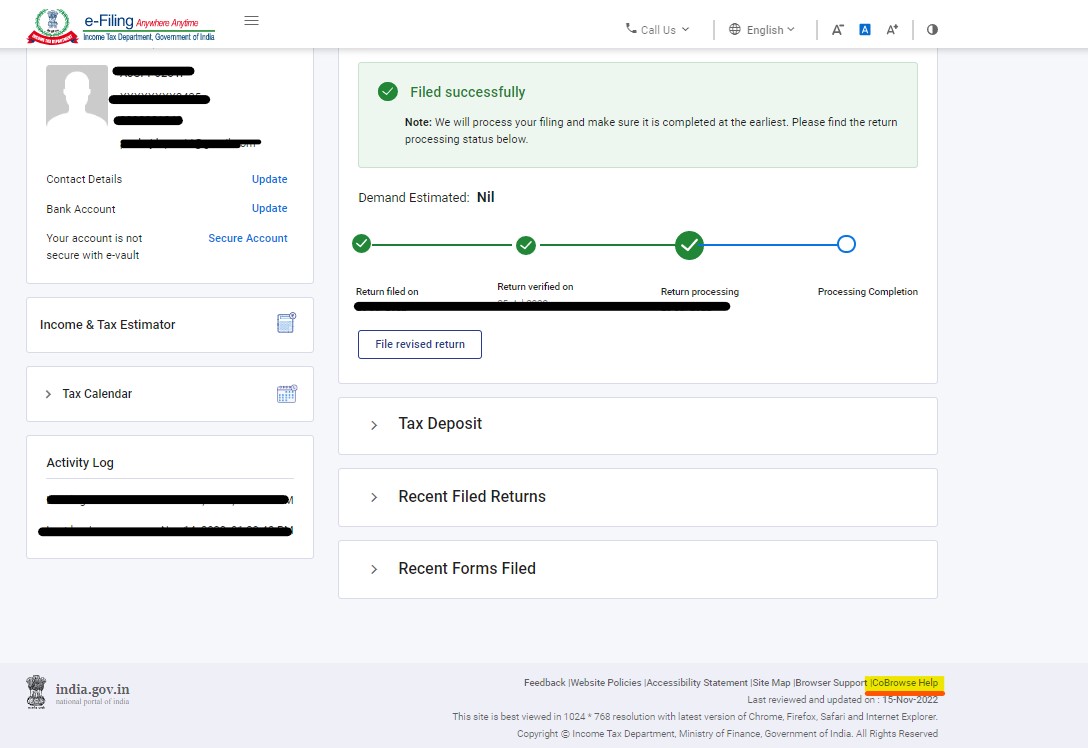Screen dimensions: 1088x748
Task: Increase text size using the A+ icon
Action: 891,29
